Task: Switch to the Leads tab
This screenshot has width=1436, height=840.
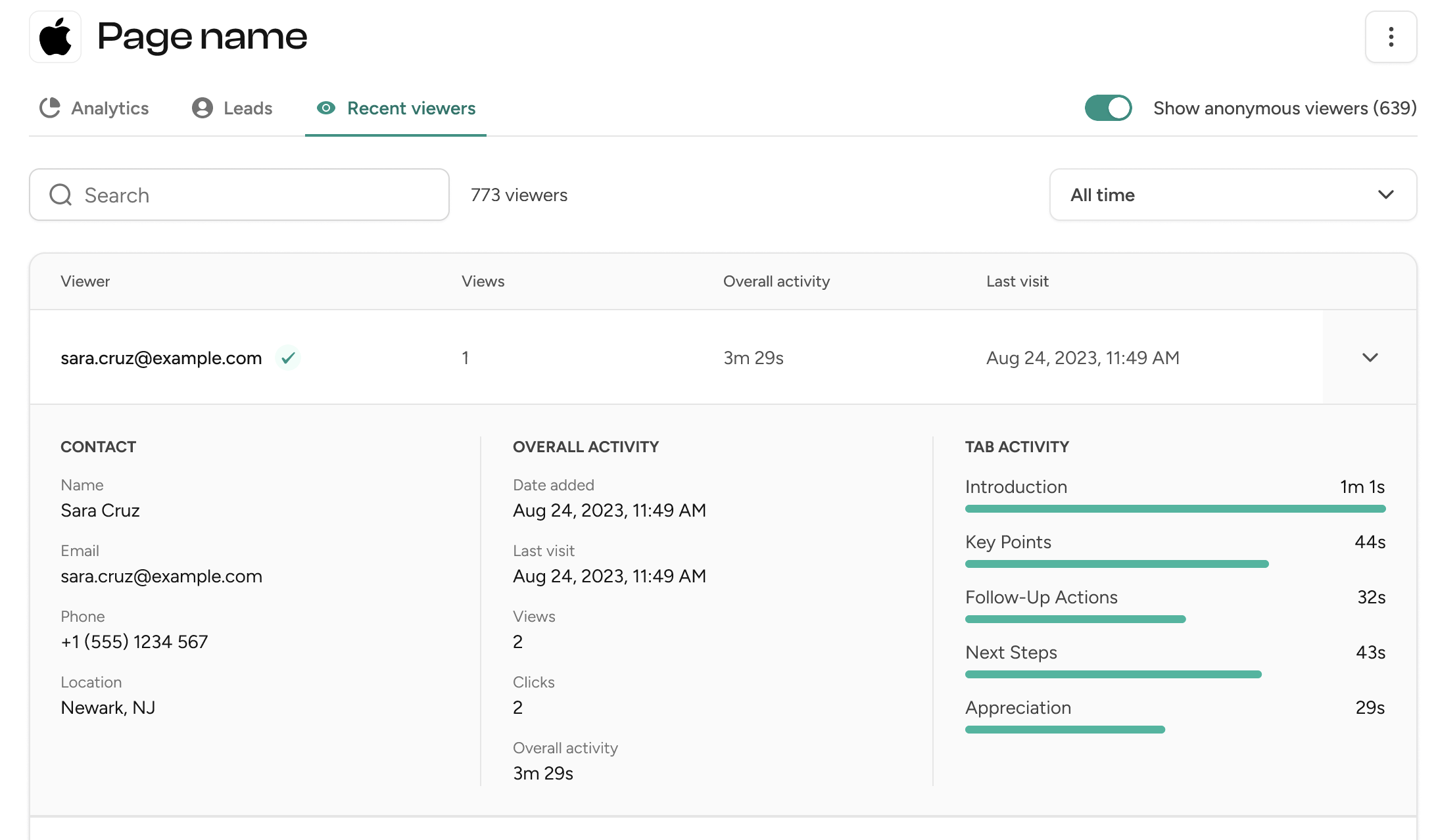Action: (247, 108)
